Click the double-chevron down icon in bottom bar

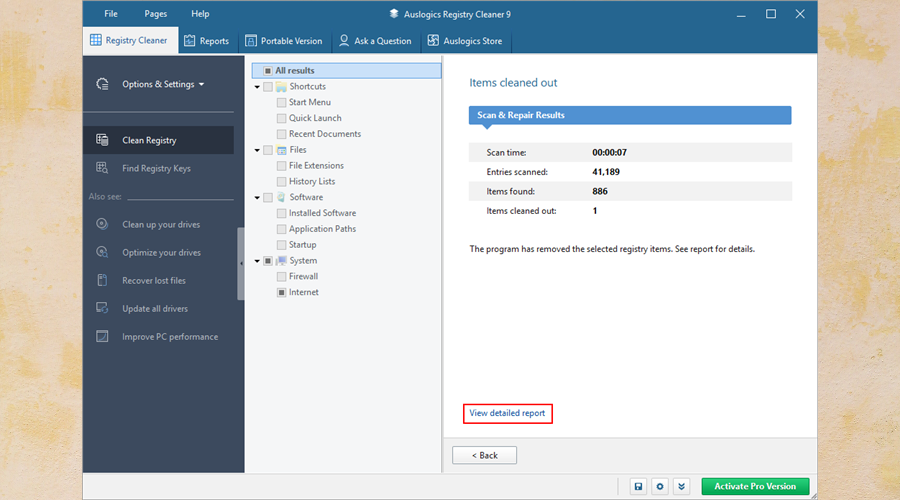[681, 486]
